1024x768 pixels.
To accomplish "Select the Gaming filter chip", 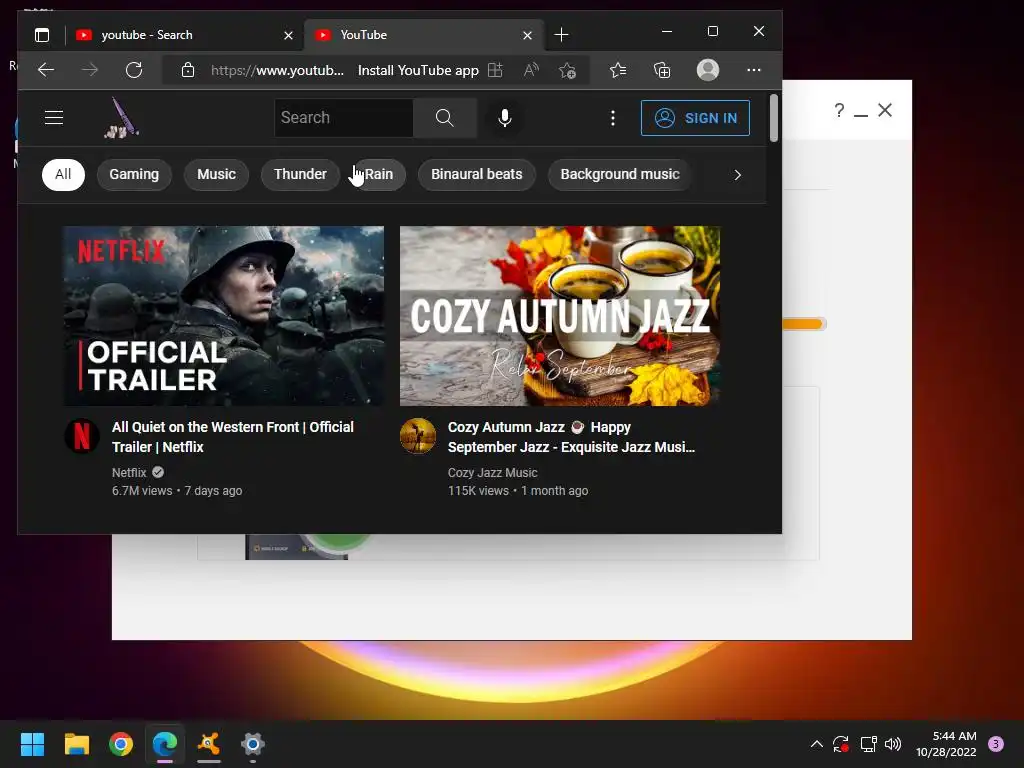I will point(134,174).
